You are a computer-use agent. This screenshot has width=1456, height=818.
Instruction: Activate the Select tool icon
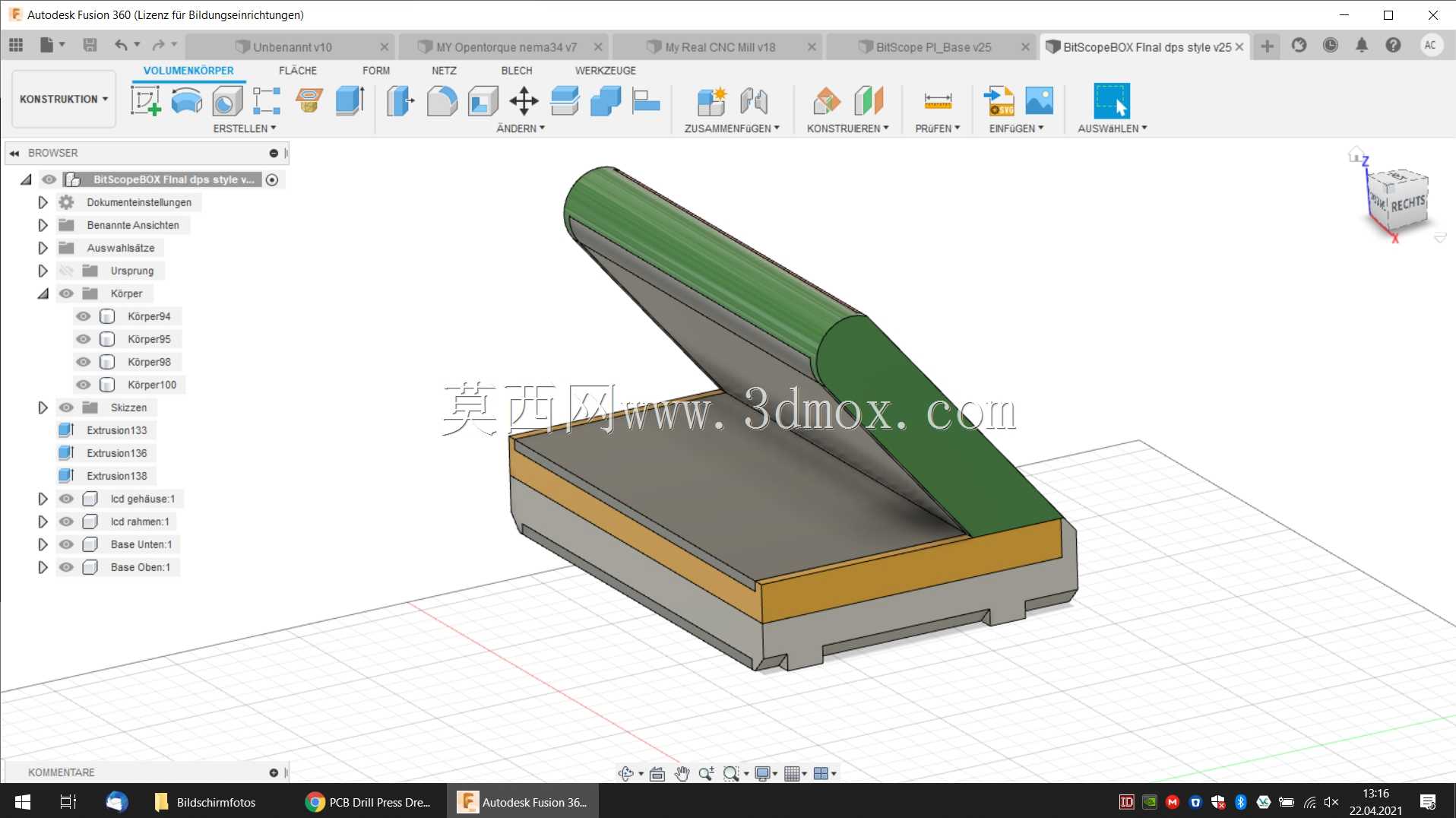click(1112, 100)
